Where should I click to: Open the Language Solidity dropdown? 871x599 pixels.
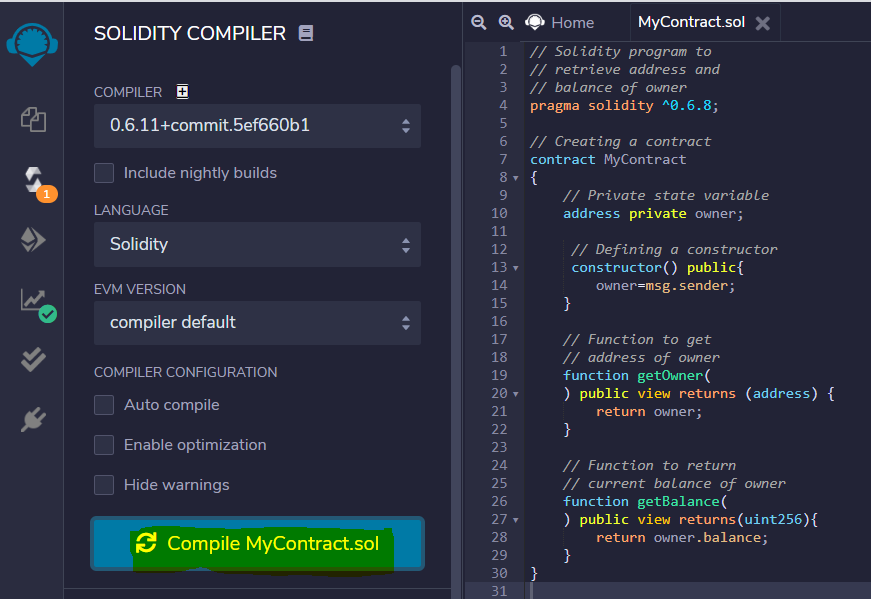pos(257,244)
